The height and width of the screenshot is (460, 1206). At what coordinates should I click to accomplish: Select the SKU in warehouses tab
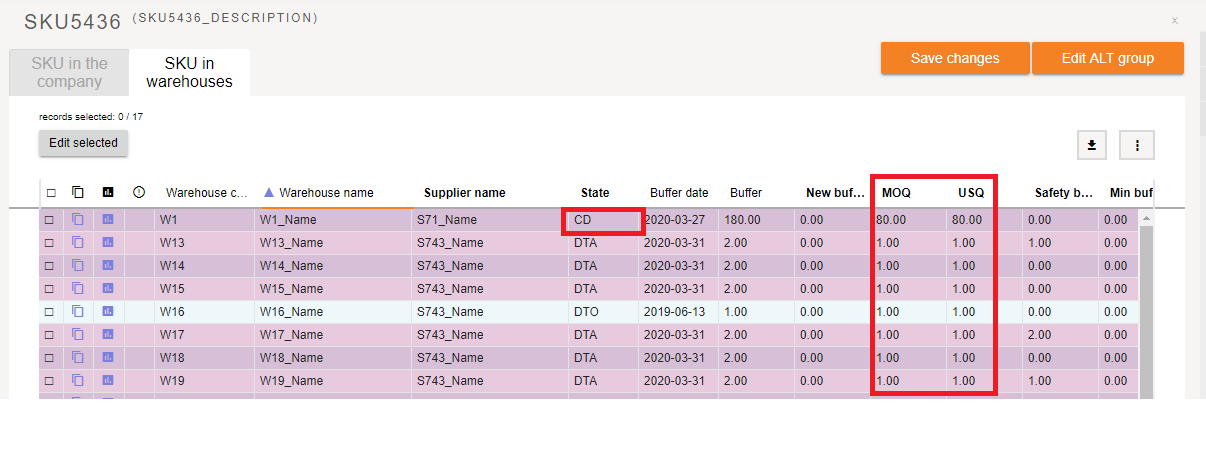point(189,73)
